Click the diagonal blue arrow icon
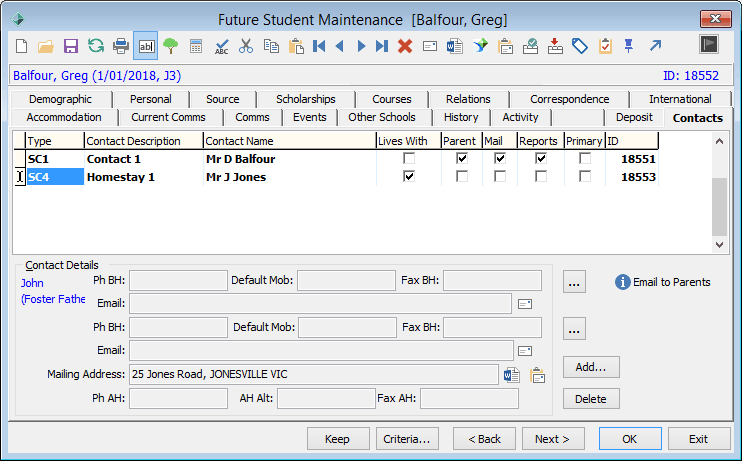This screenshot has height=461, width=742. coord(655,46)
